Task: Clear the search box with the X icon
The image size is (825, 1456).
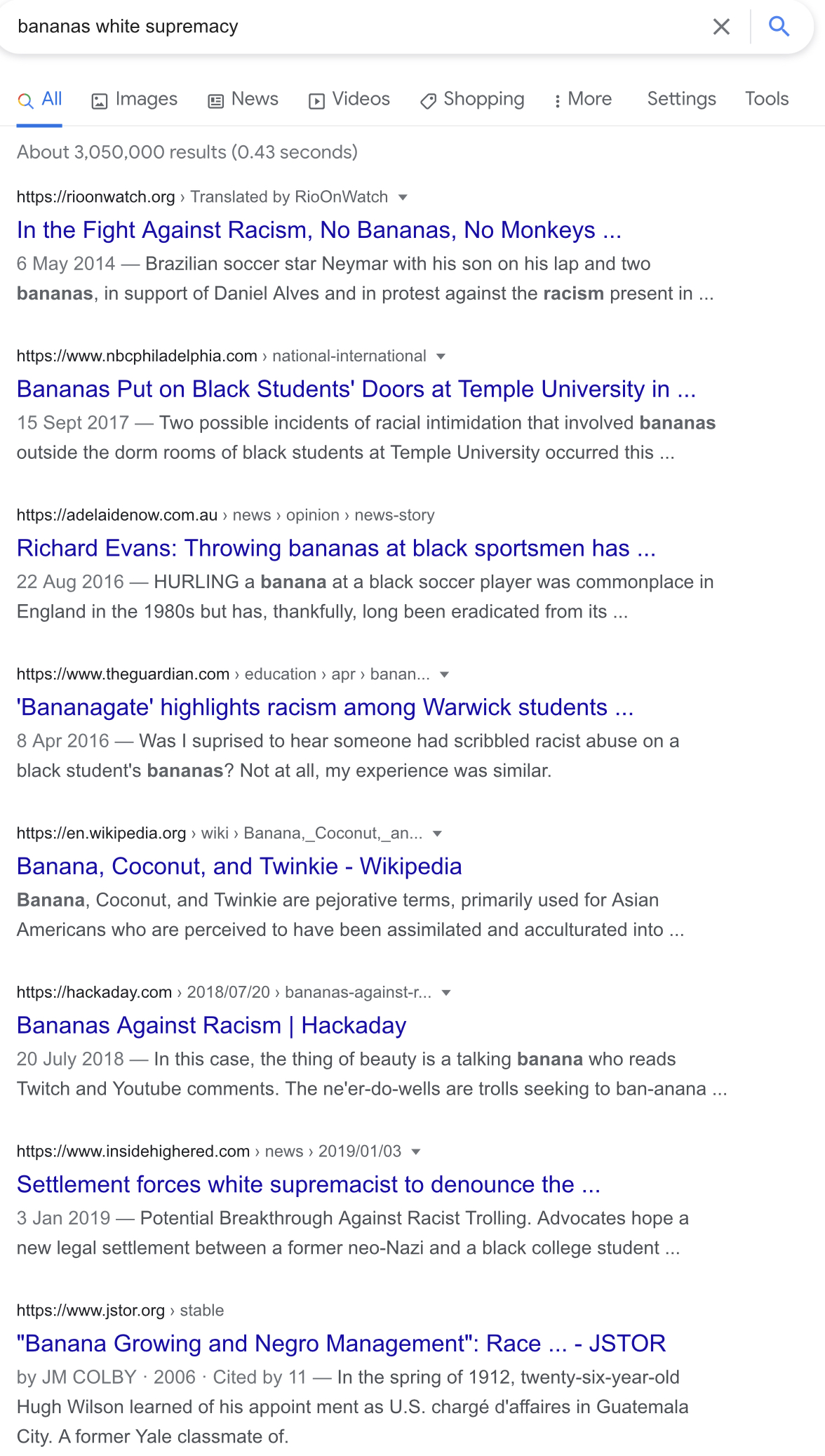Action: [721, 27]
